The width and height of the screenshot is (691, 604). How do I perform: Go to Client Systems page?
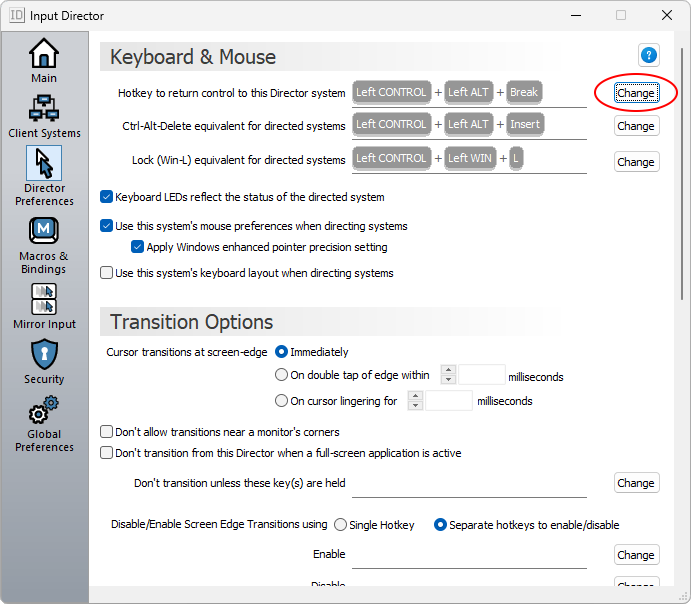click(44, 115)
